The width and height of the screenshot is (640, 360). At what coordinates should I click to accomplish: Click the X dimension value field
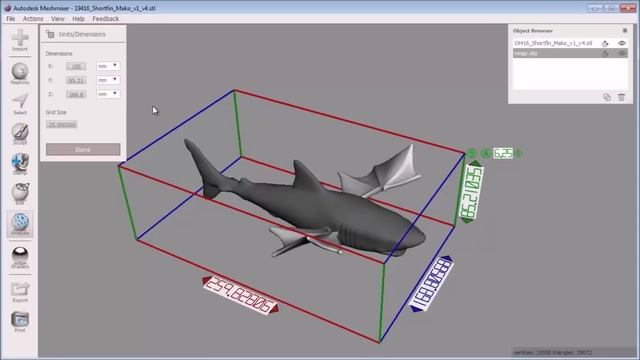(76, 66)
